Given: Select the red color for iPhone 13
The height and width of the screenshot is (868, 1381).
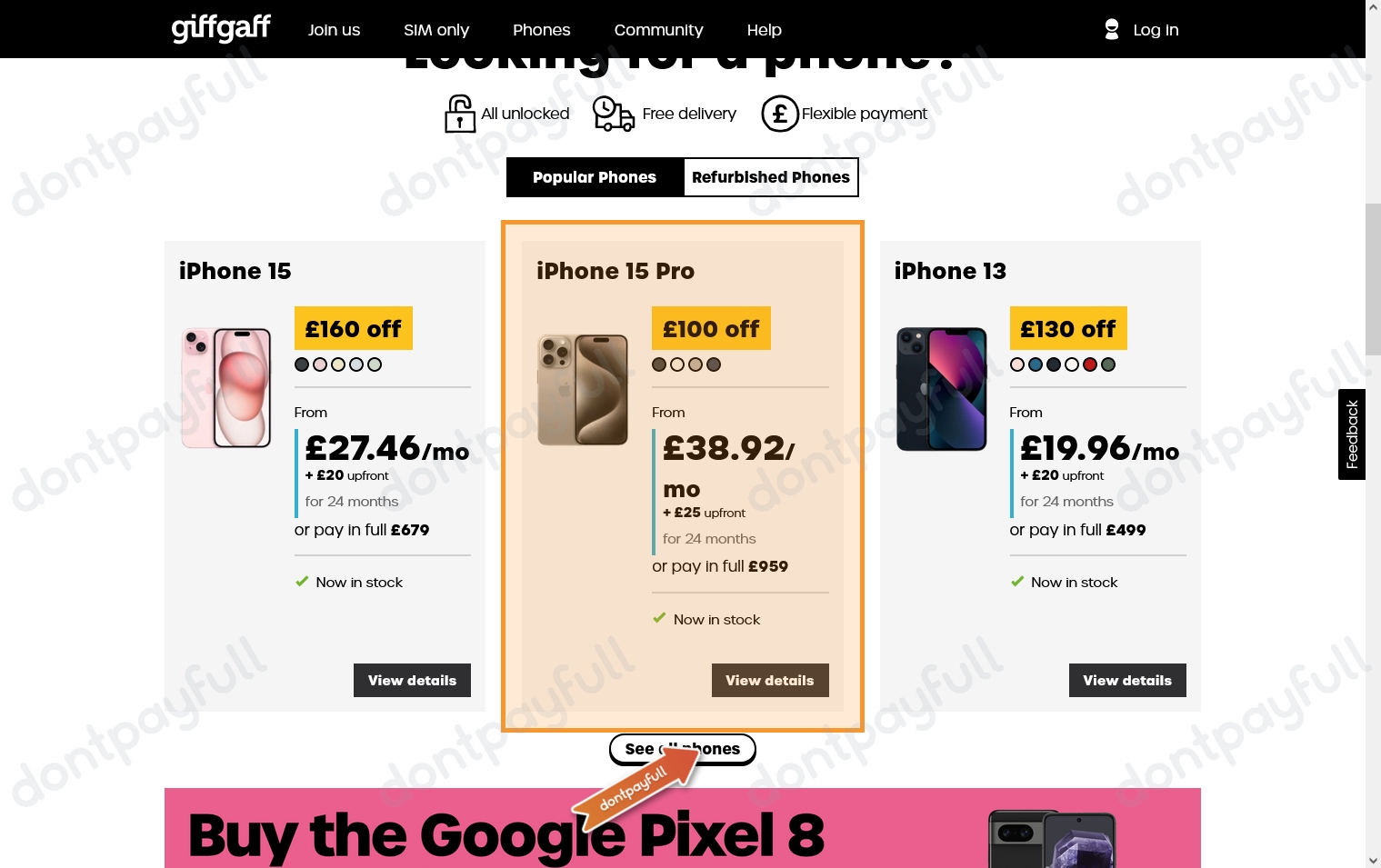Looking at the screenshot, I should pyautogui.click(x=1089, y=364).
